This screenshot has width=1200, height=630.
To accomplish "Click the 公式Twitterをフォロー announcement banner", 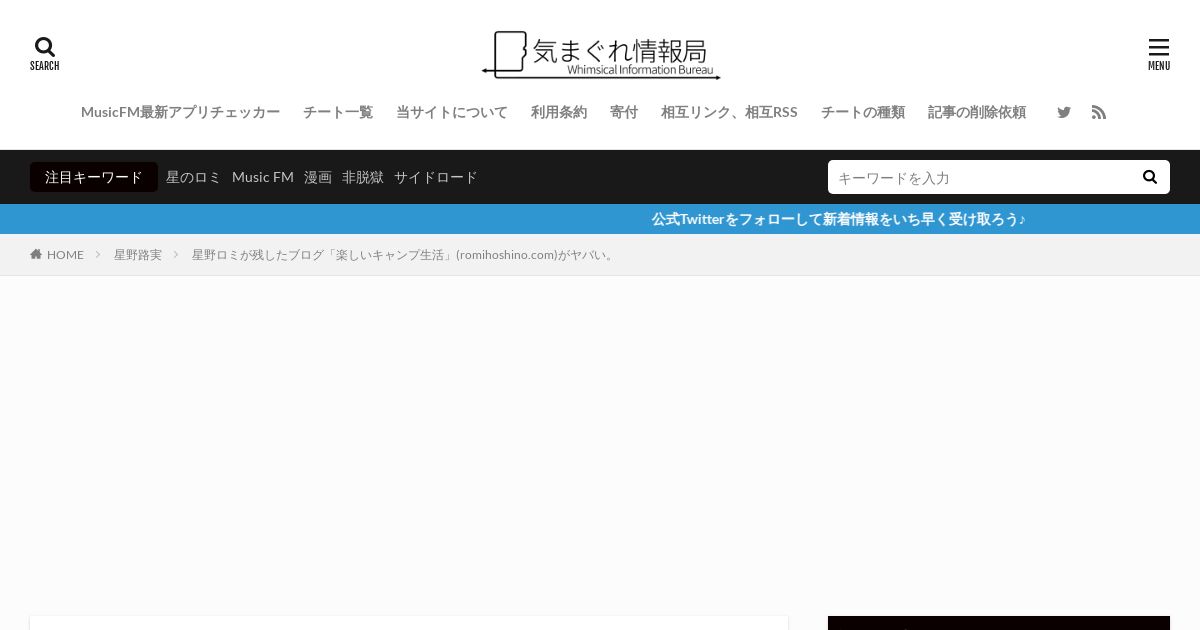I will click(x=838, y=219).
